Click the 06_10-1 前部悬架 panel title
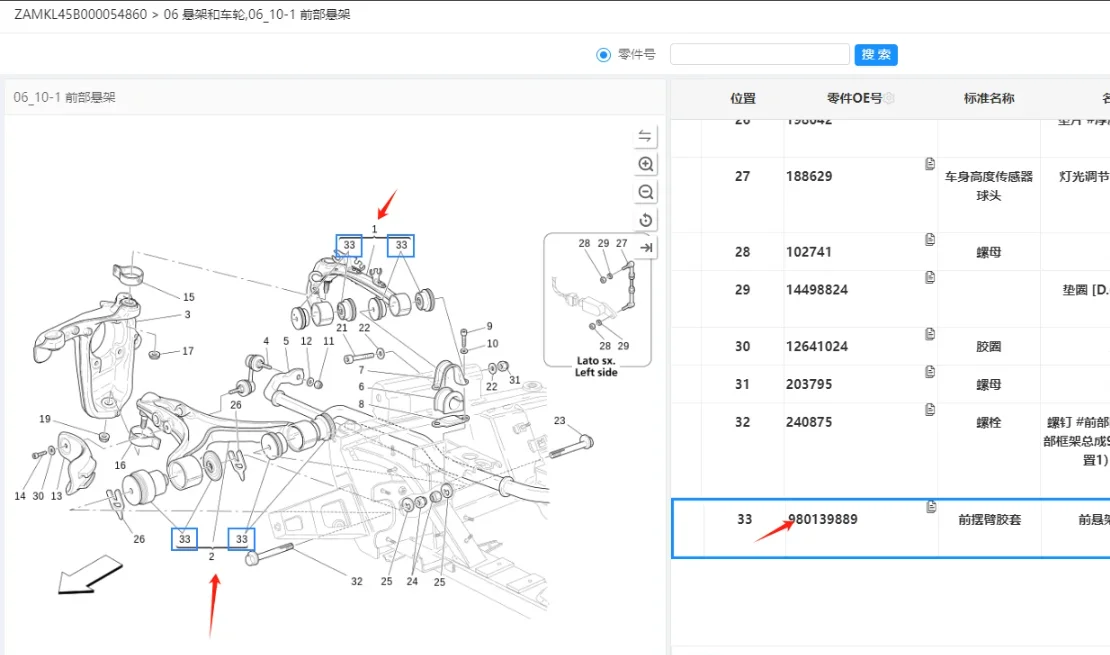 coord(64,97)
